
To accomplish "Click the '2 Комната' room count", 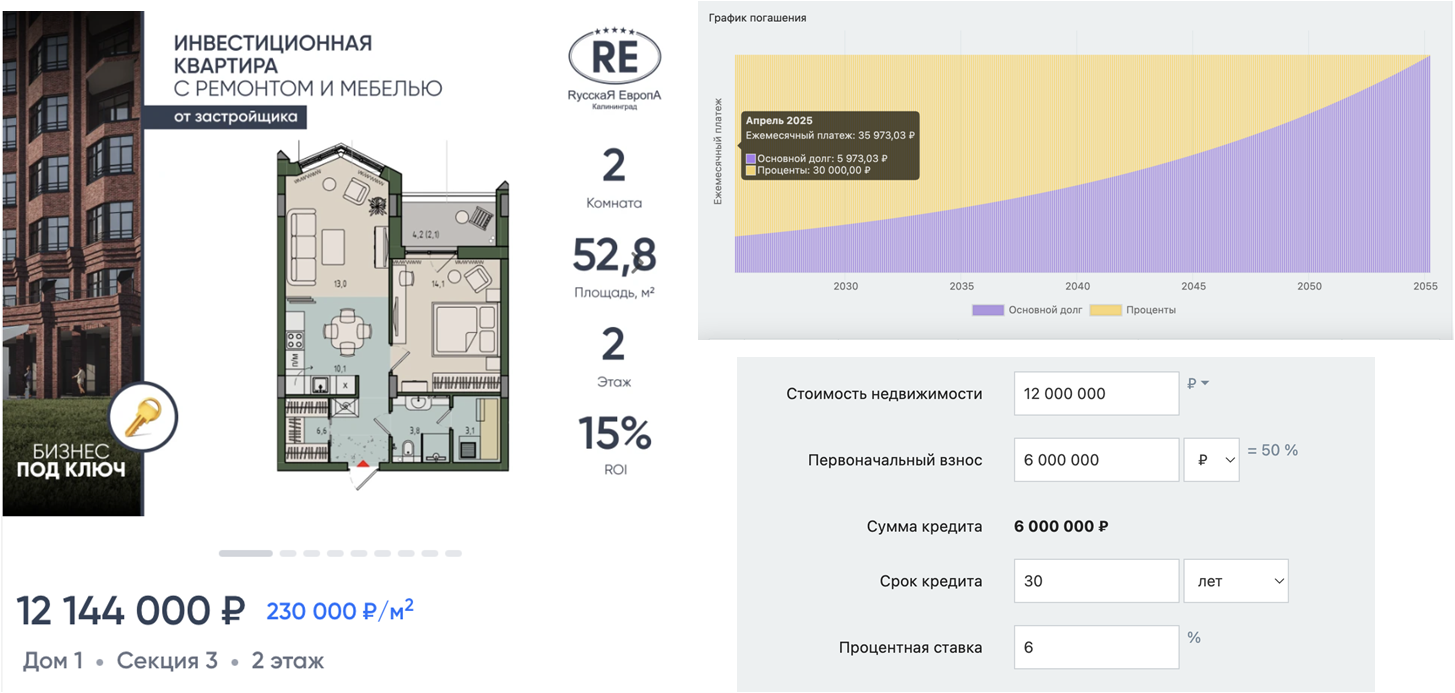I will coord(614,180).
